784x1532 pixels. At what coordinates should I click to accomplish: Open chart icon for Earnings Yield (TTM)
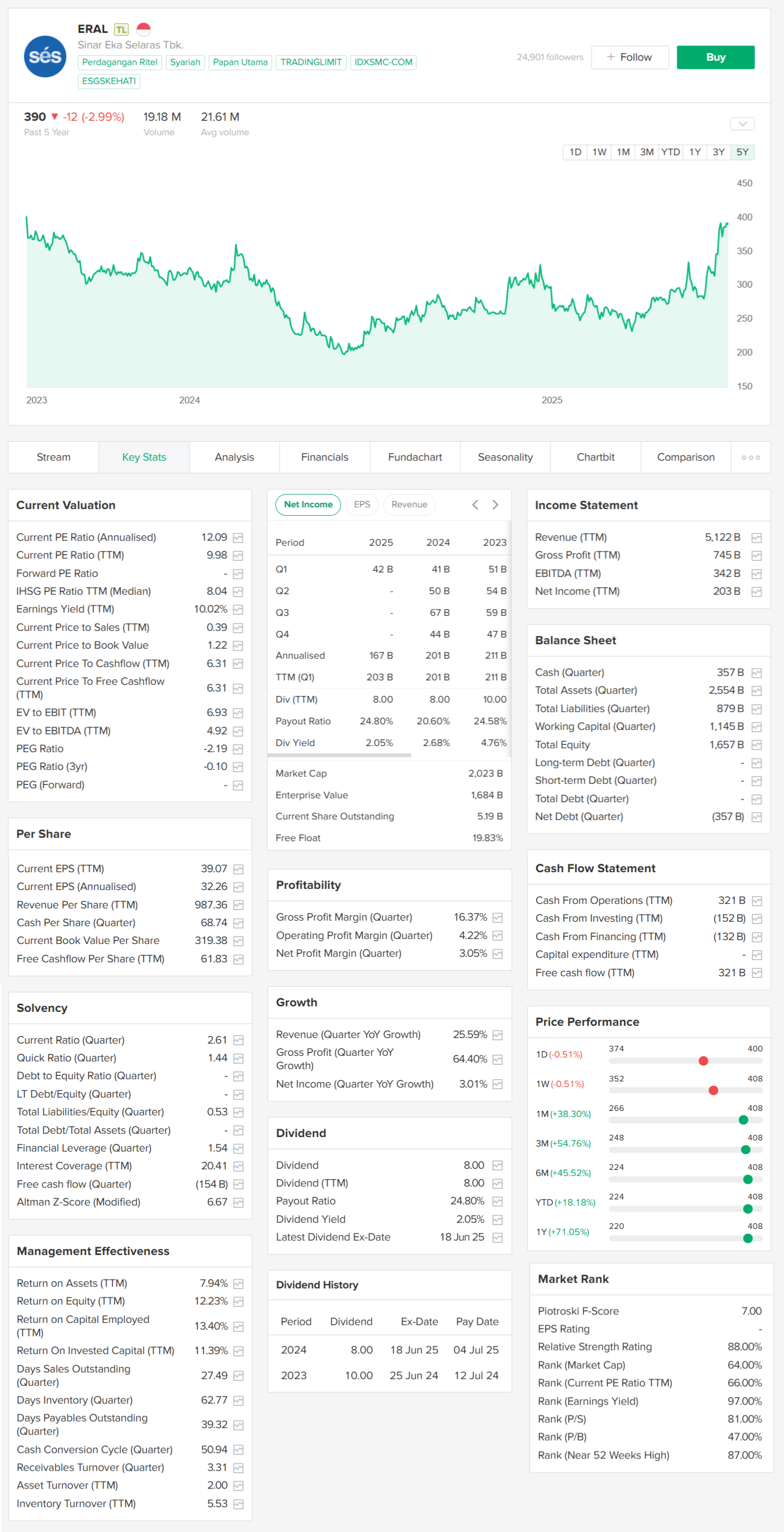[238, 610]
